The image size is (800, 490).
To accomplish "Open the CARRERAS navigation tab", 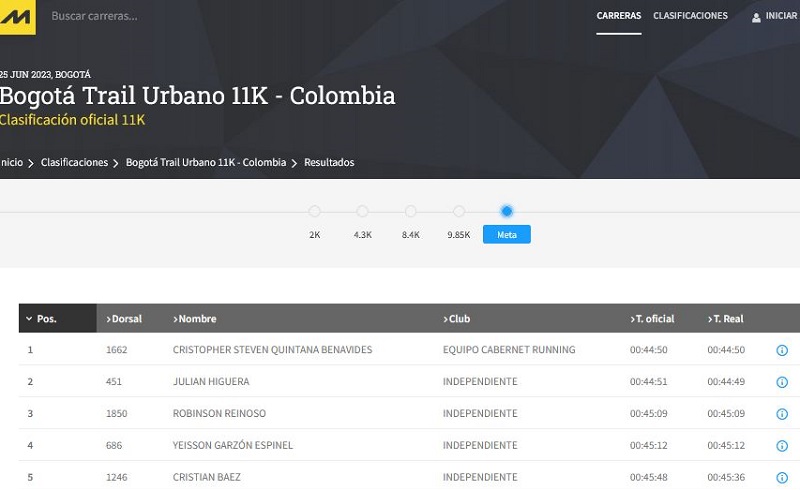I will point(618,16).
